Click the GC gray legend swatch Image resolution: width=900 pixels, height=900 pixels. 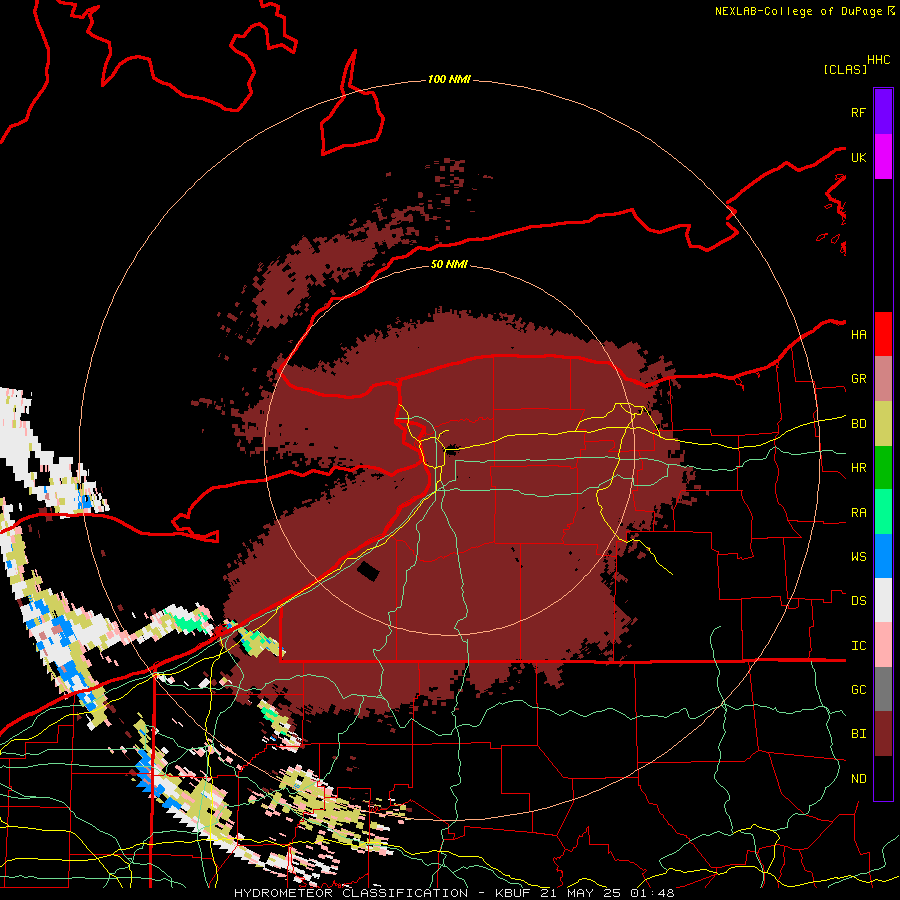click(883, 689)
